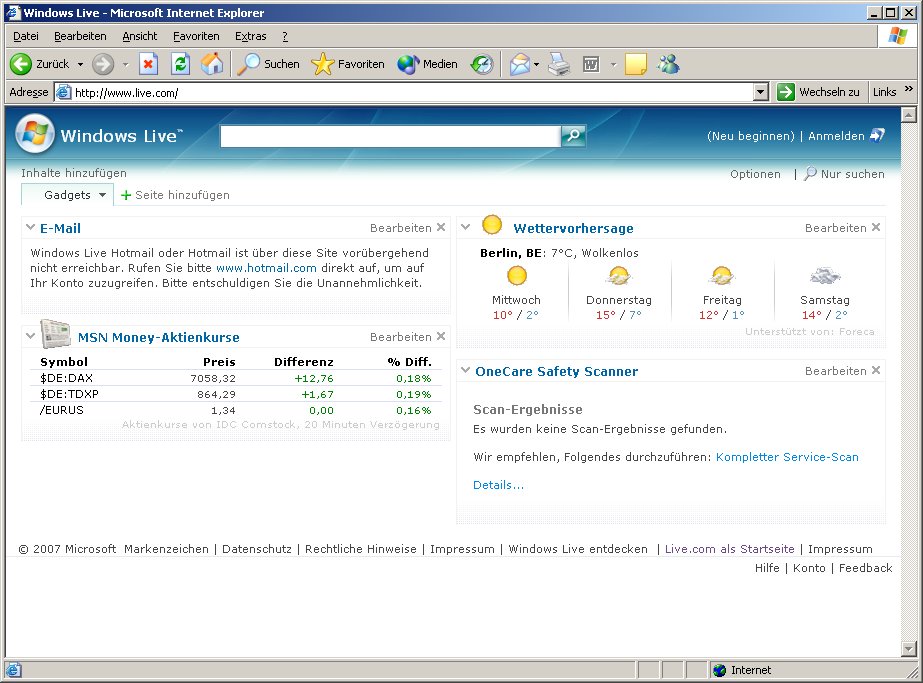The width and height of the screenshot is (923, 683).
Task: Open the www.hotmail.com link
Action: click(266, 268)
